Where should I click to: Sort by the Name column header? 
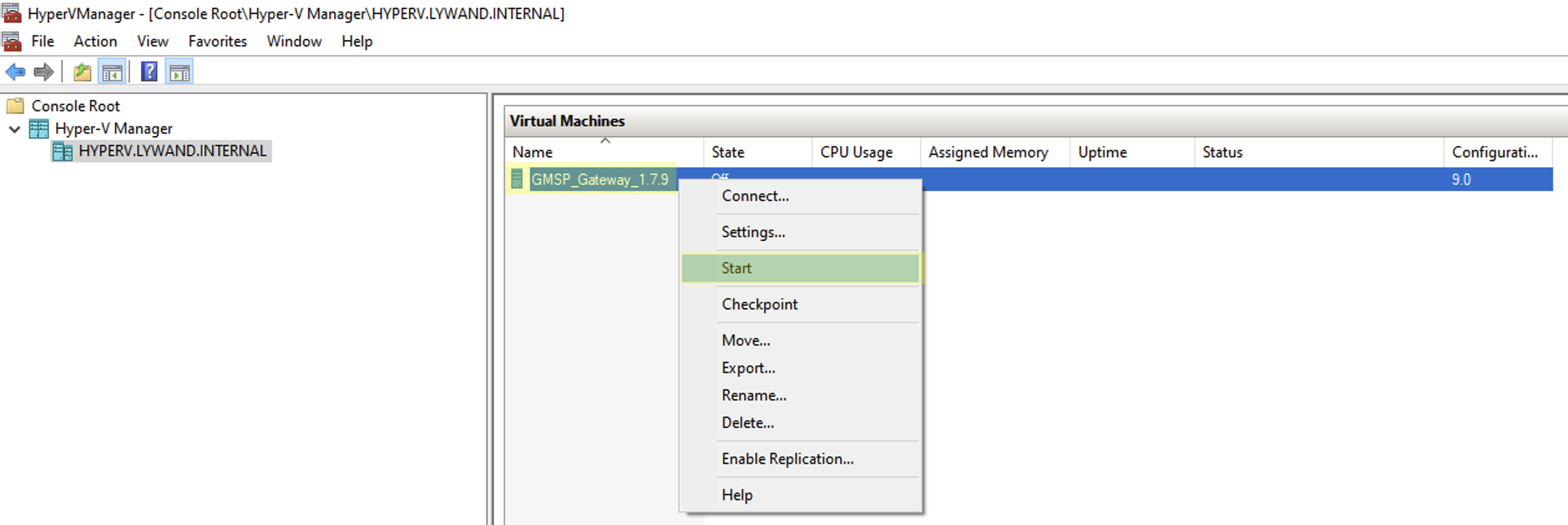click(x=604, y=152)
